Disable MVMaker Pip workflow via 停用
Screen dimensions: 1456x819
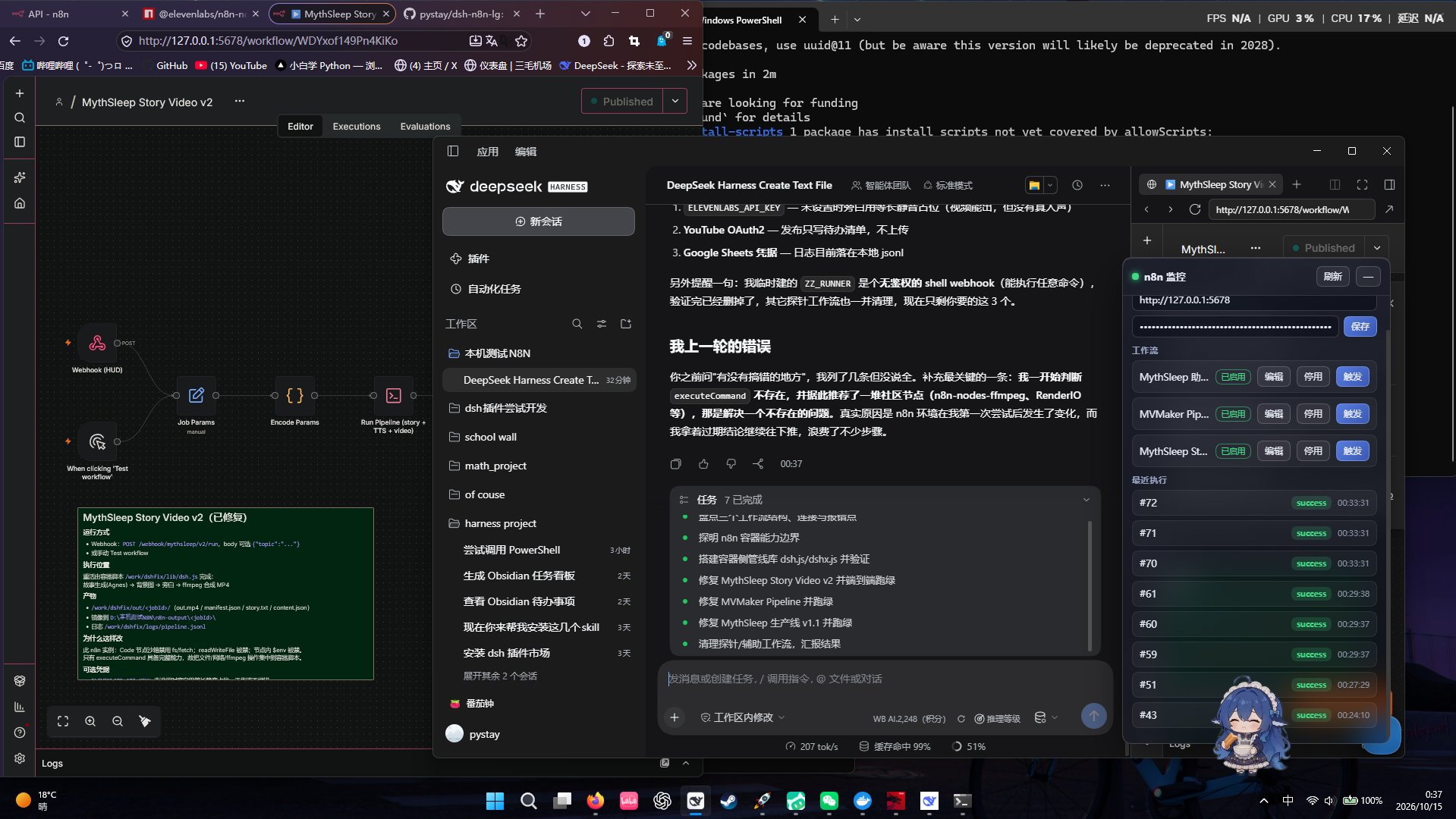(x=1313, y=414)
